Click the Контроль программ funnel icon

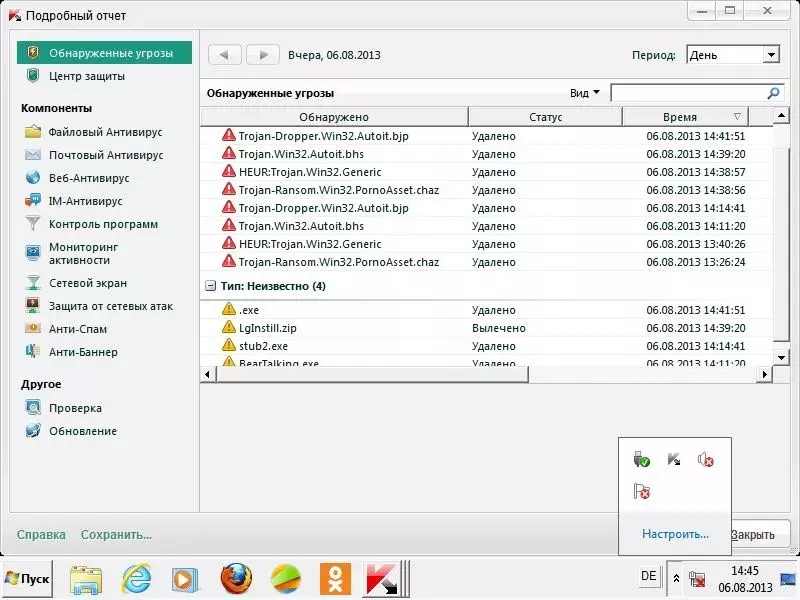pyautogui.click(x=33, y=223)
